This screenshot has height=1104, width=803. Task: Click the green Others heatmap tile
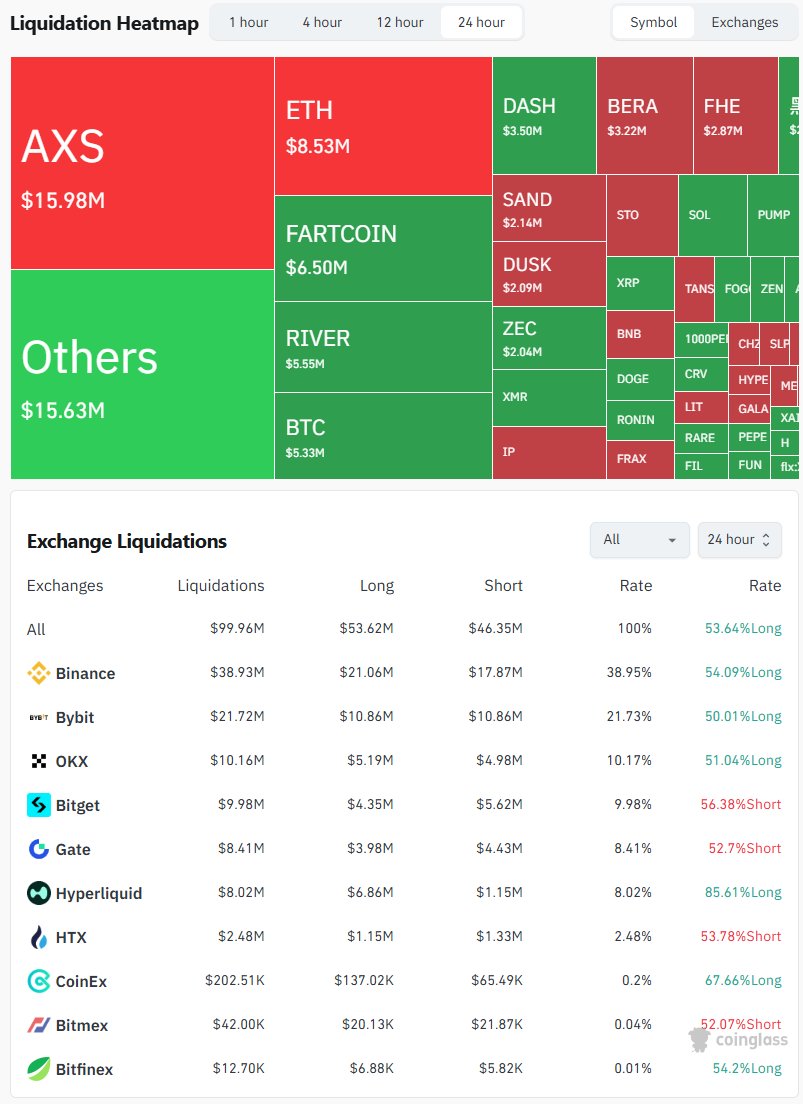(142, 375)
